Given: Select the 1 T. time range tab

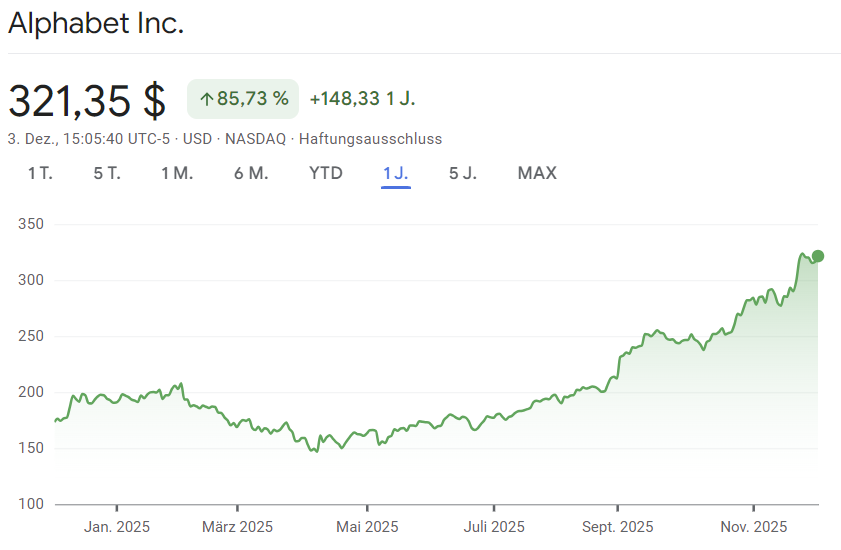Looking at the screenshot, I should [x=40, y=173].
